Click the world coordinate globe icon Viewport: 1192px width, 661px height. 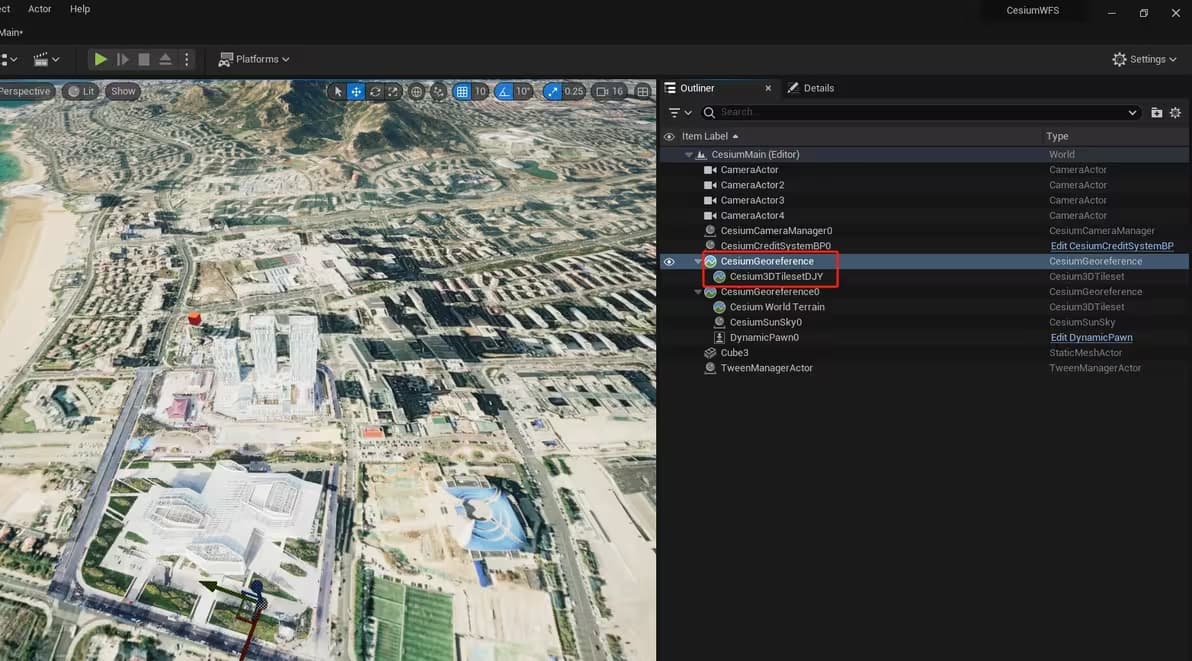[x=416, y=92]
